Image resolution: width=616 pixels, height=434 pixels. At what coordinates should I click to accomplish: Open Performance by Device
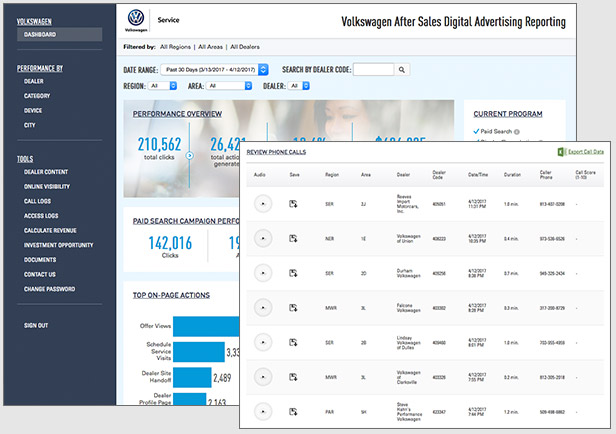33,111
